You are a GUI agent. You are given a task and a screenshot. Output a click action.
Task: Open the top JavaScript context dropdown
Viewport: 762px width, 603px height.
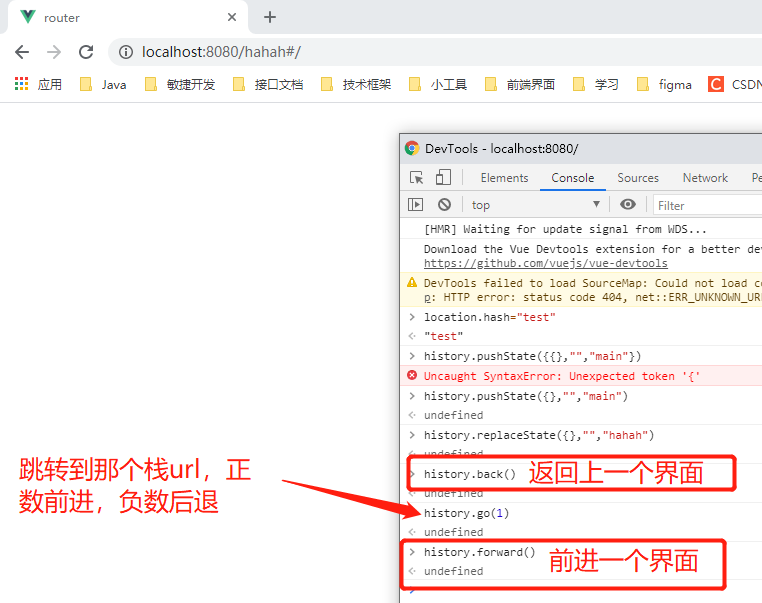[536, 205]
